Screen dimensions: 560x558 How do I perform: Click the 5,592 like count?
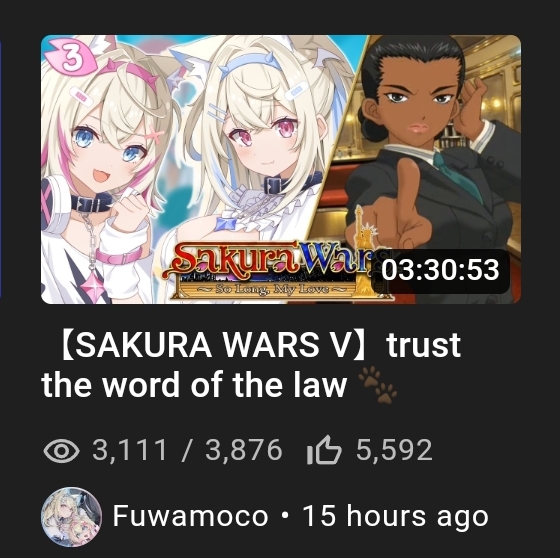pos(394,450)
